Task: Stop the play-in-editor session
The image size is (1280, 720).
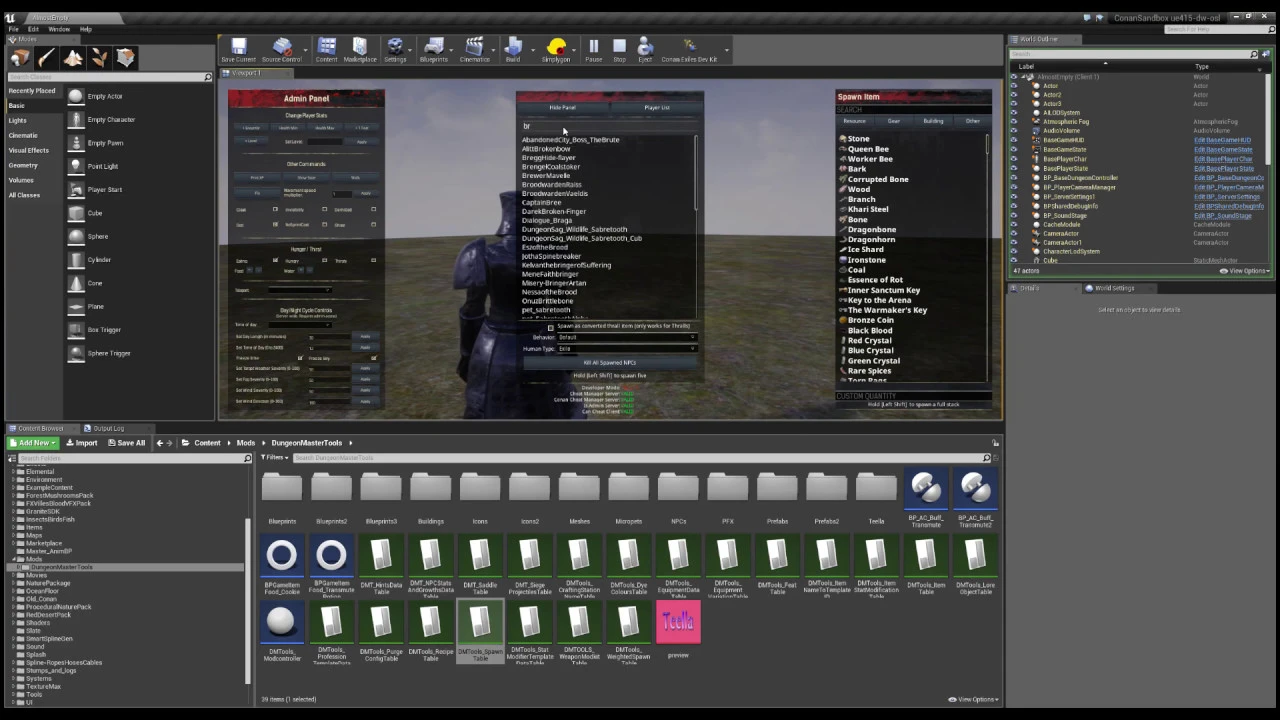Action: (x=619, y=48)
